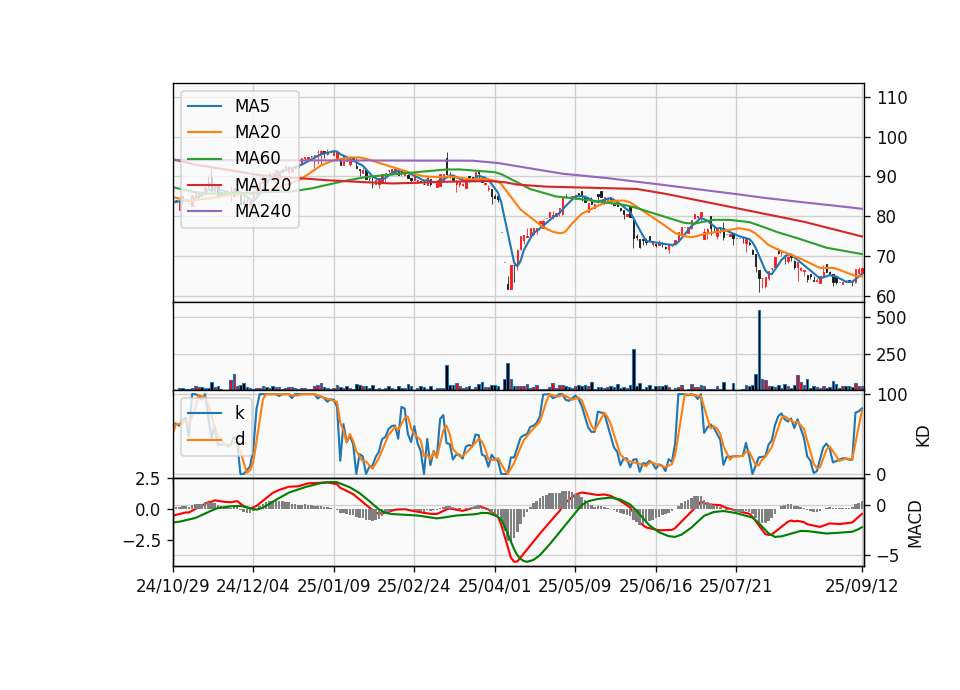Click the 25/01/09 date axis label

[x=334, y=586]
